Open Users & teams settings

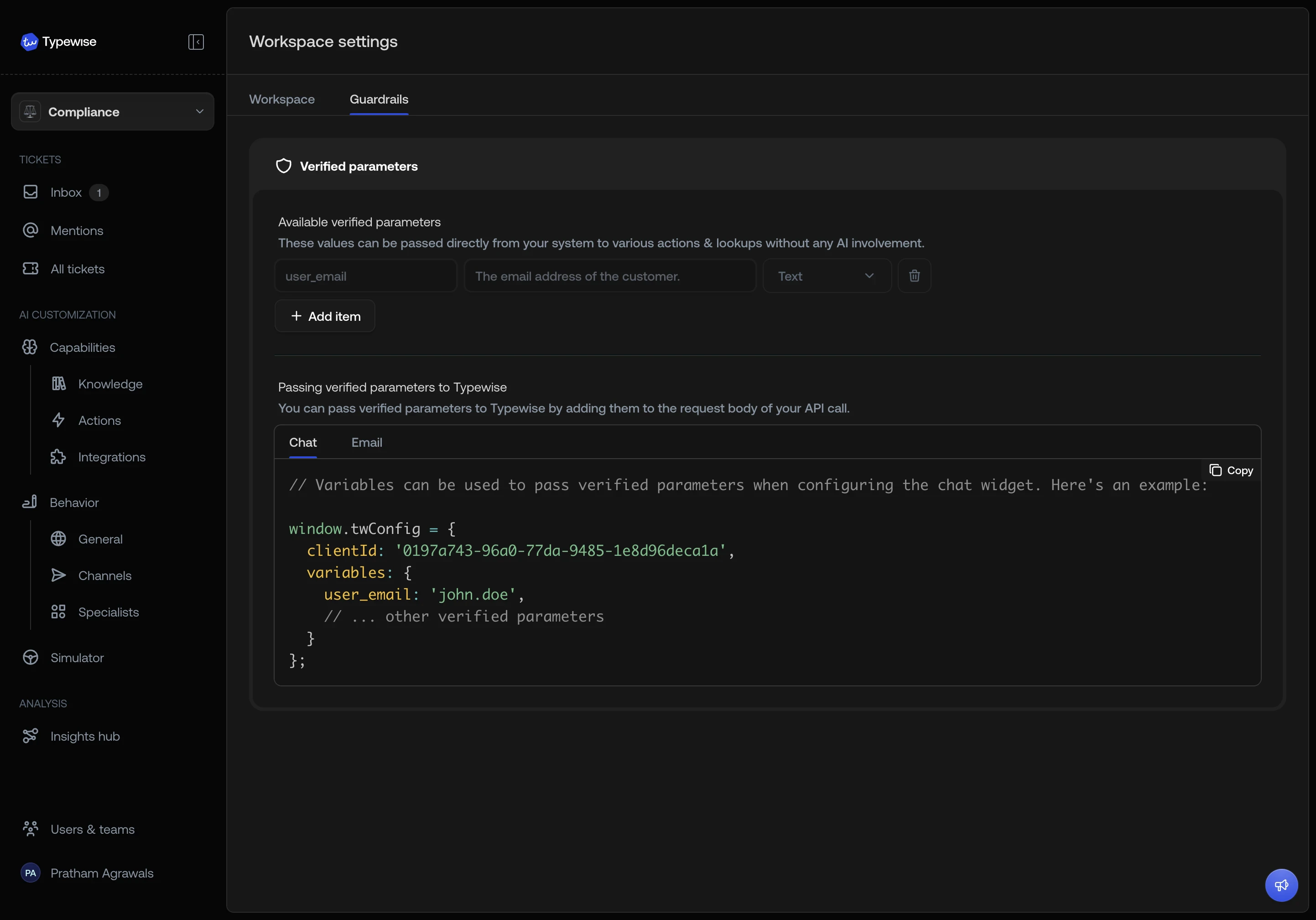pyautogui.click(x=92, y=829)
